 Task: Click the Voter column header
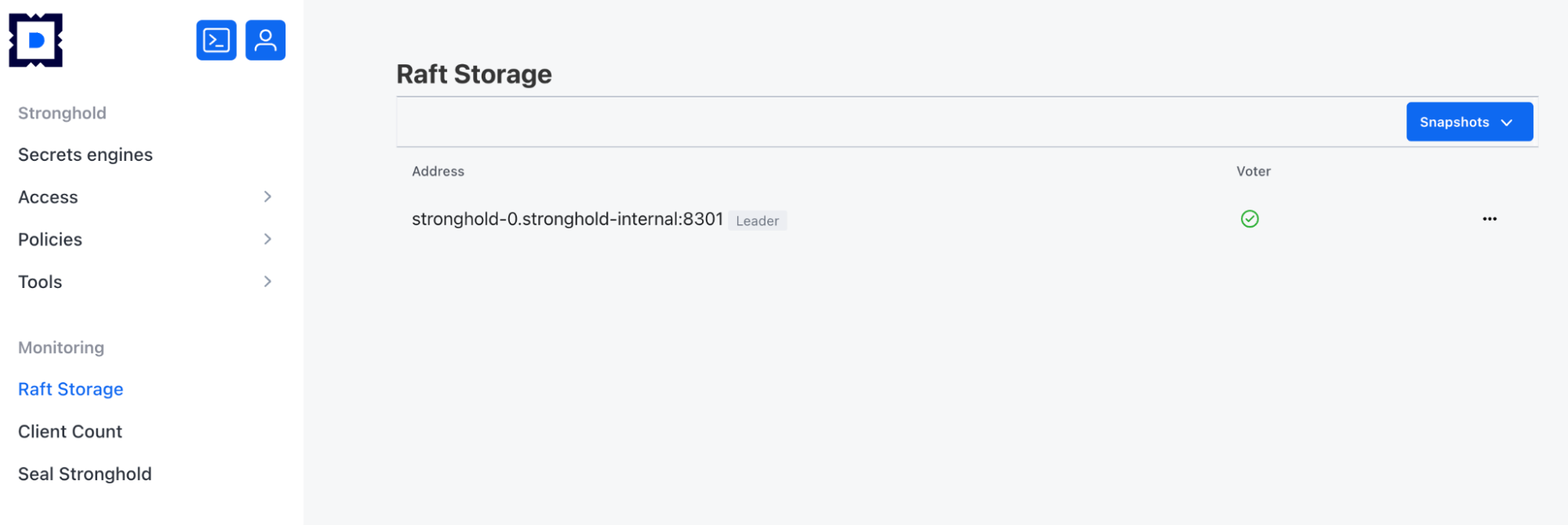pyautogui.click(x=1253, y=171)
